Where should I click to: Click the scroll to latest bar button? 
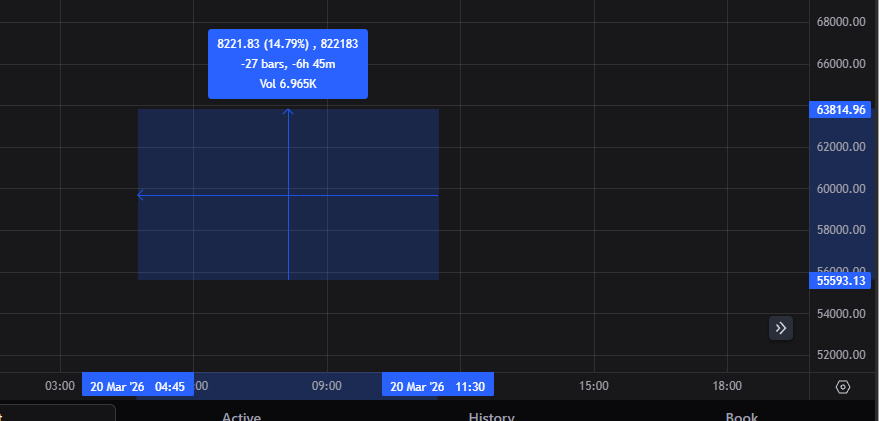781,328
